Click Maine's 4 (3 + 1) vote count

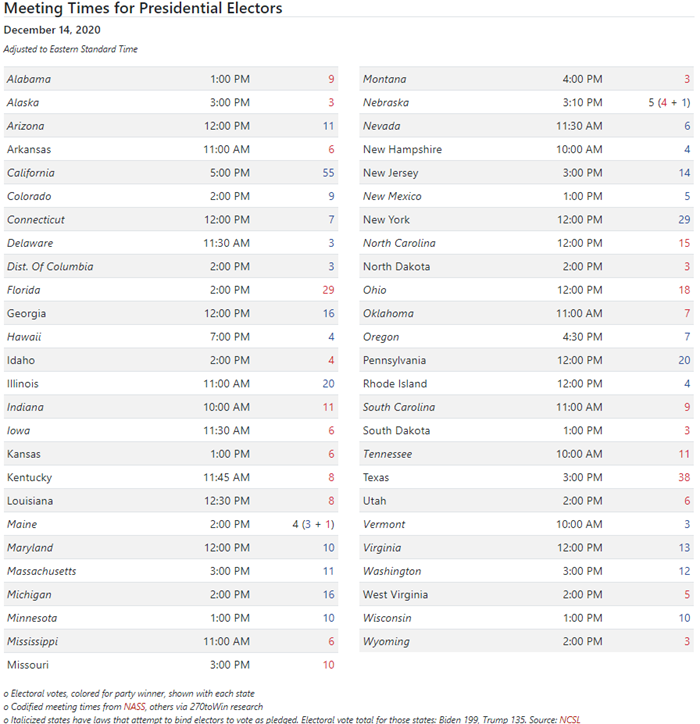(313, 525)
